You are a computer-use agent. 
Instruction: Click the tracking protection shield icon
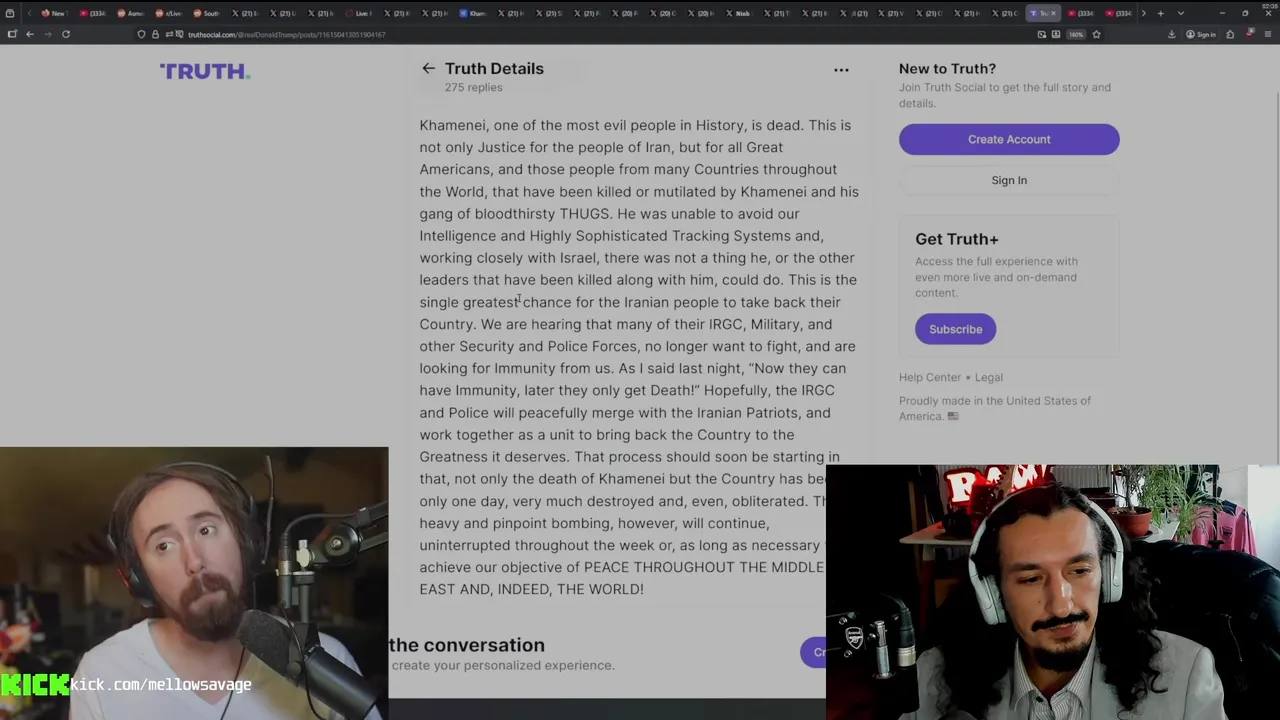point(141,34)
